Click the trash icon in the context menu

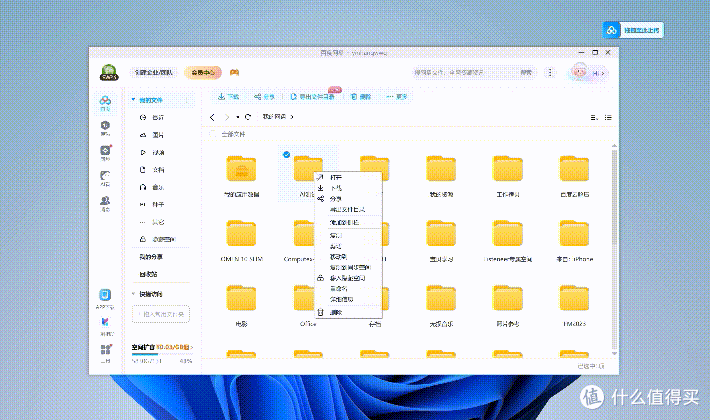pos(321,312)
